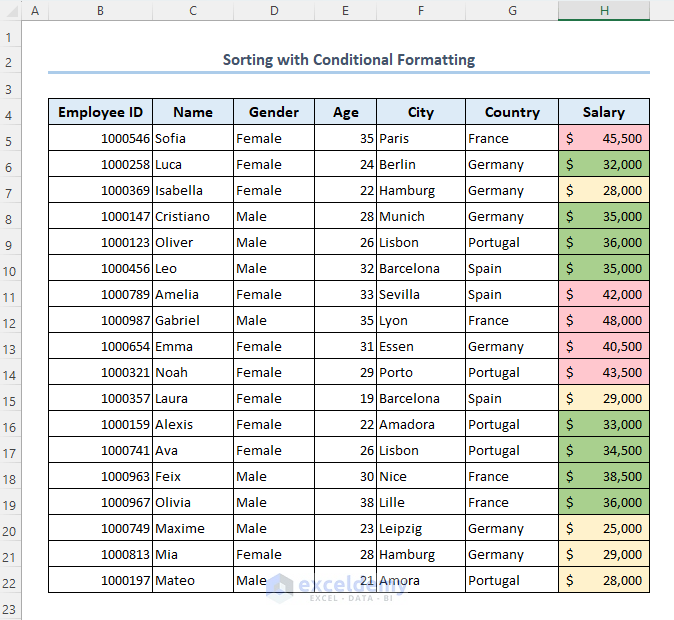Click the Employee ID header cell

click(x=100, y=112)
